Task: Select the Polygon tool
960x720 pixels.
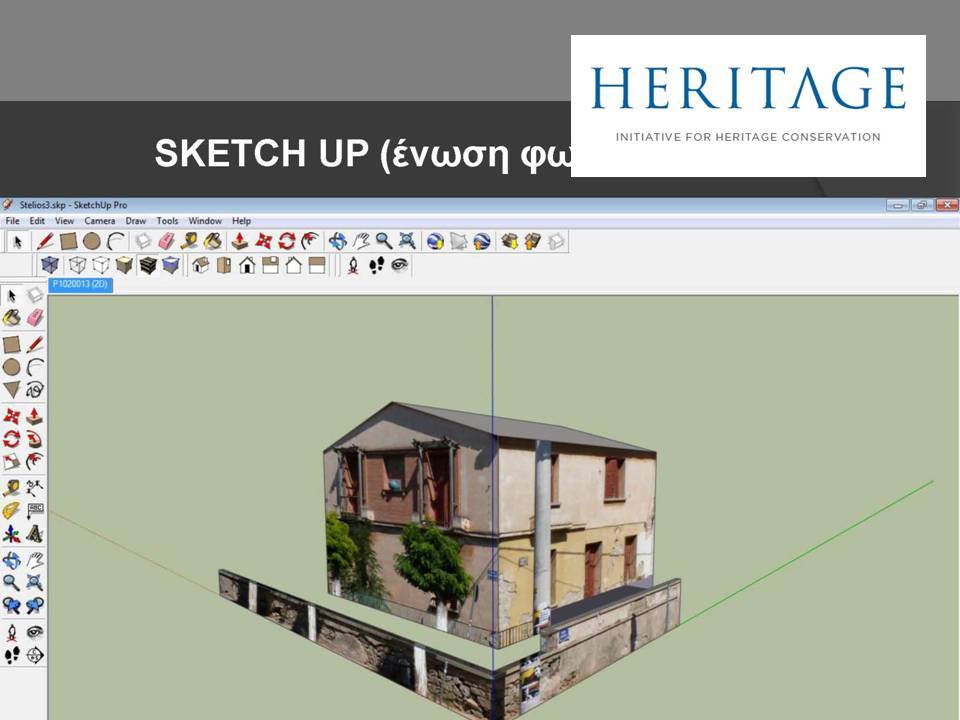Action: [12, 390]
